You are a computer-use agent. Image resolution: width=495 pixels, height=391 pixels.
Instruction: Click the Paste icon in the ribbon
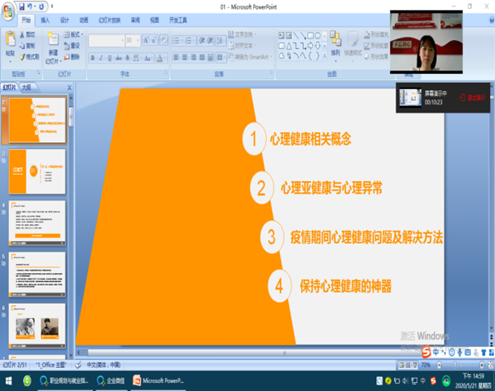[10, 39]
